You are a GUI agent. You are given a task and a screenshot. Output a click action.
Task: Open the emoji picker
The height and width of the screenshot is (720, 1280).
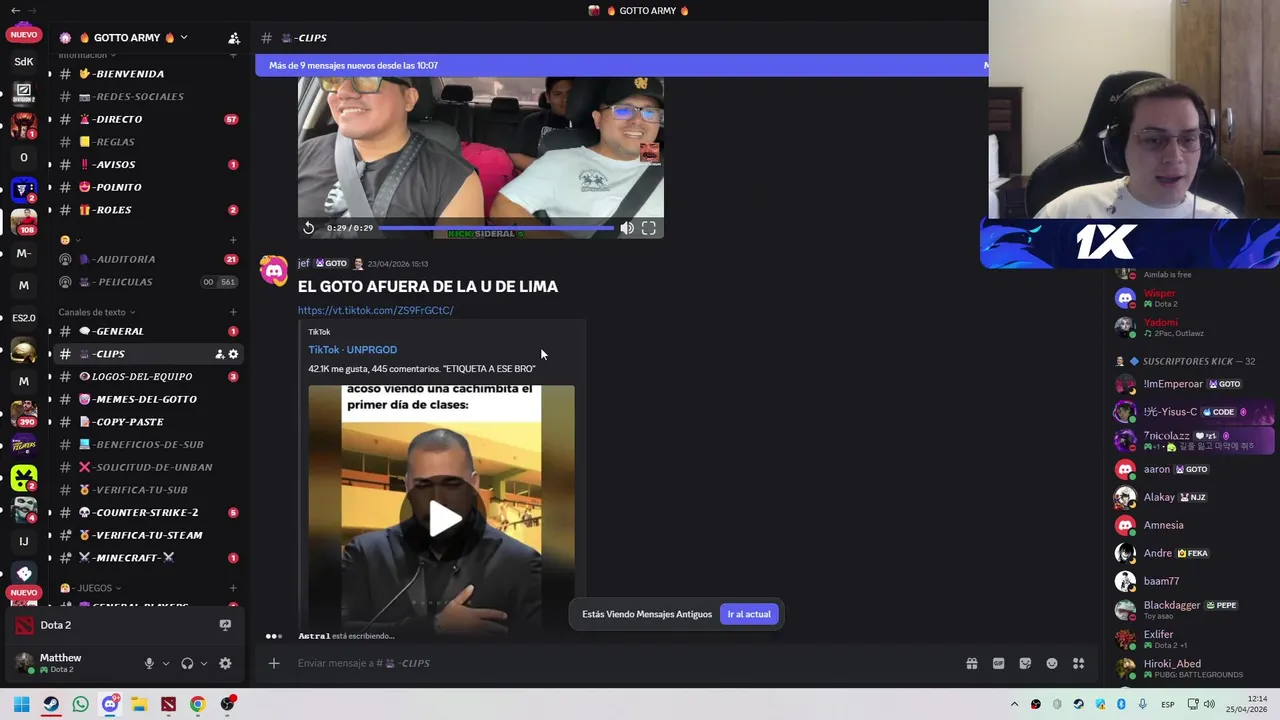(1052, 663)
